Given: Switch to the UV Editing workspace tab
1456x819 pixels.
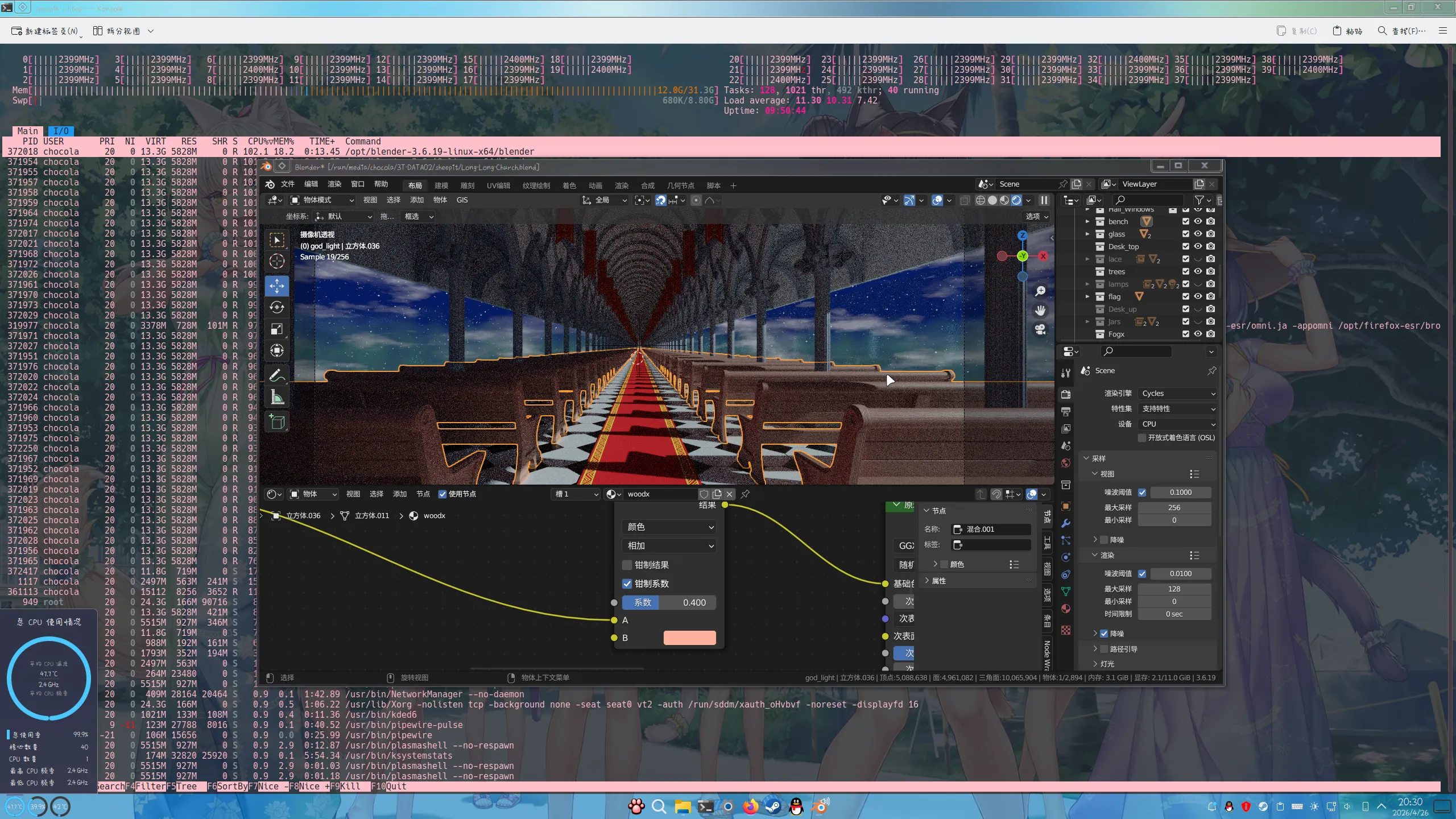Looking at the screenshot, I should pyautogui.click(x=498, y=185).
